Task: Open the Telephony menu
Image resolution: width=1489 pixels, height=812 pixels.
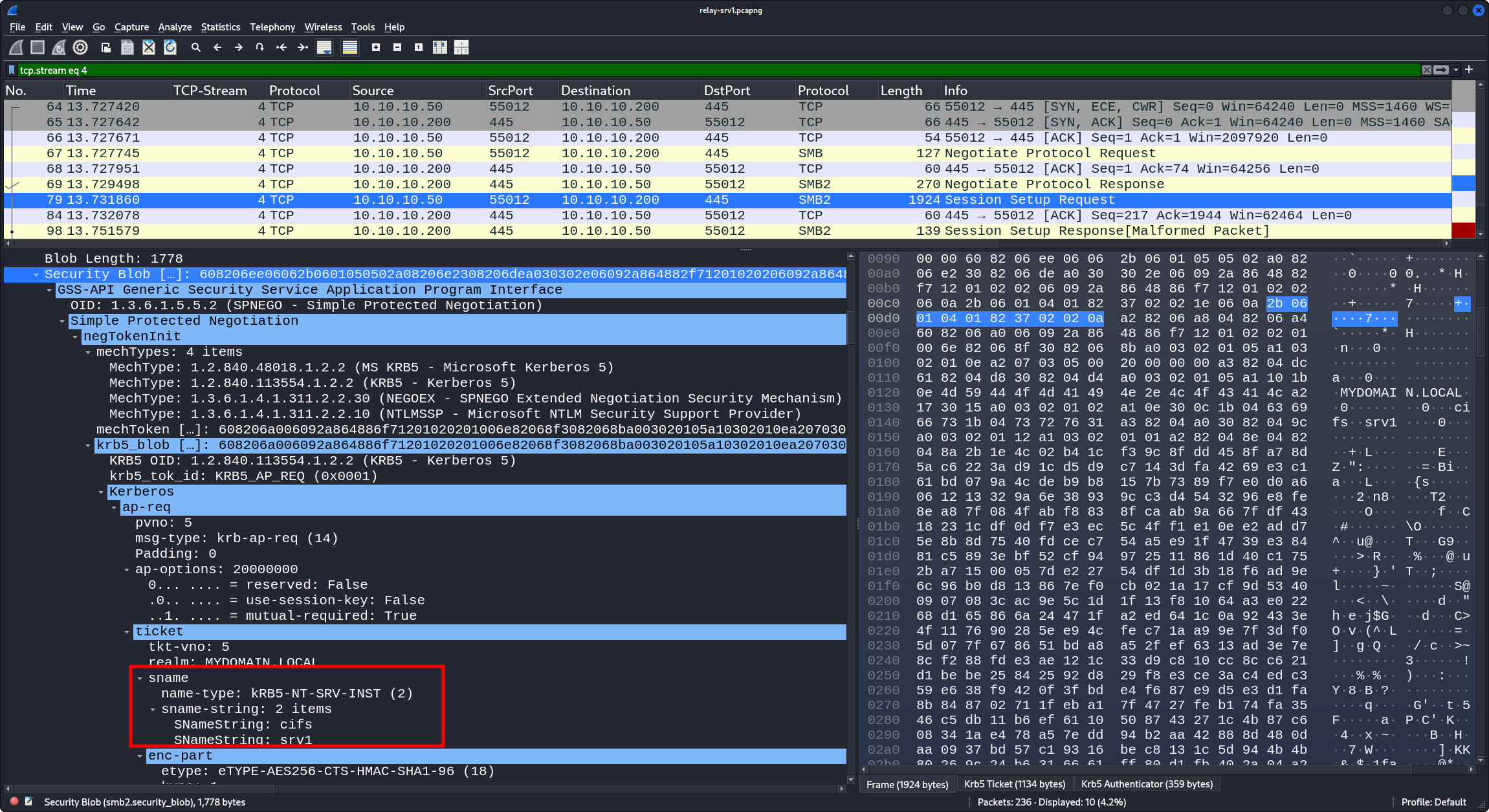Action: 272,27
